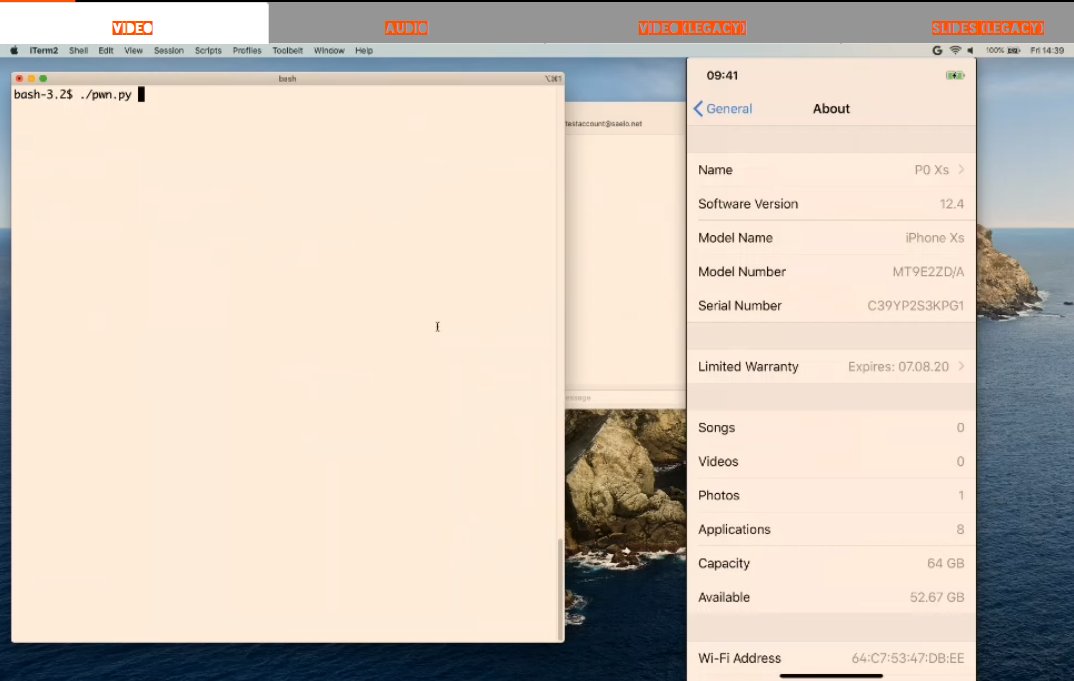Switch to the AUDIO tab
The image size is (1074, 681).
pos(406,28)
